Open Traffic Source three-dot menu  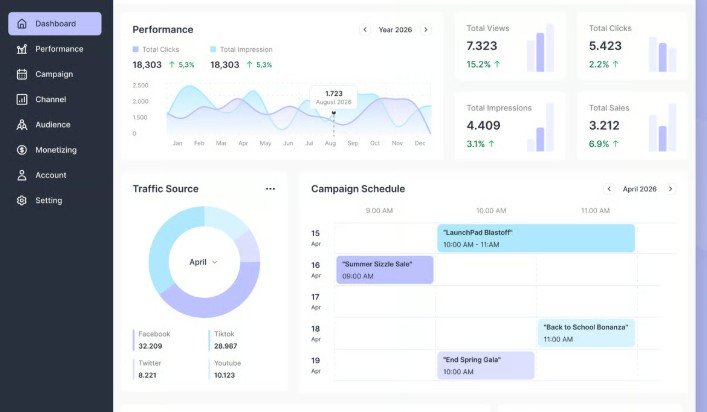point(270,189)
